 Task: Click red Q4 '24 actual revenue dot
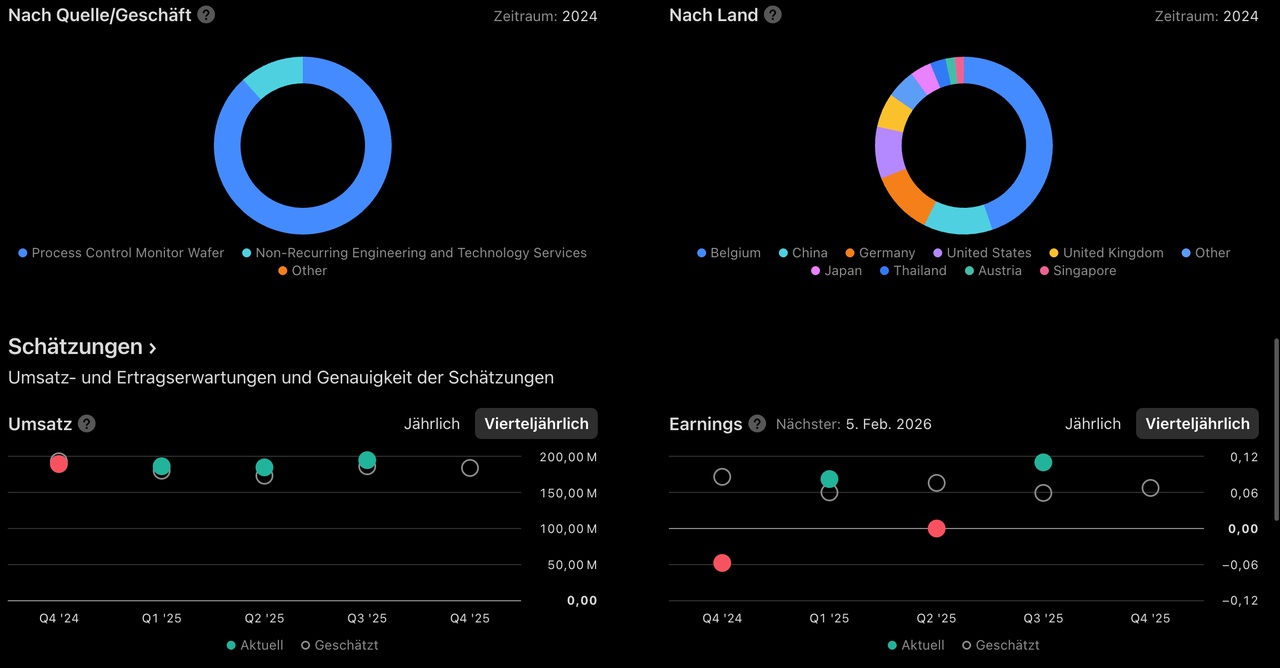[59, 464]
